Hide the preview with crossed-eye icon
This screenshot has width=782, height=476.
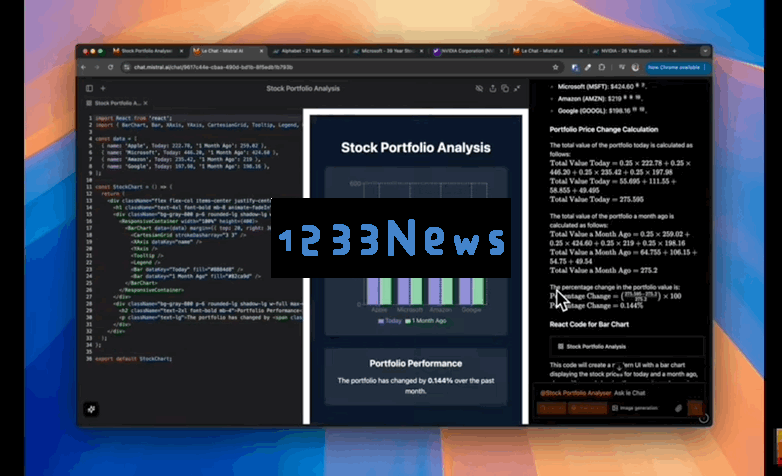click(479, 88)
